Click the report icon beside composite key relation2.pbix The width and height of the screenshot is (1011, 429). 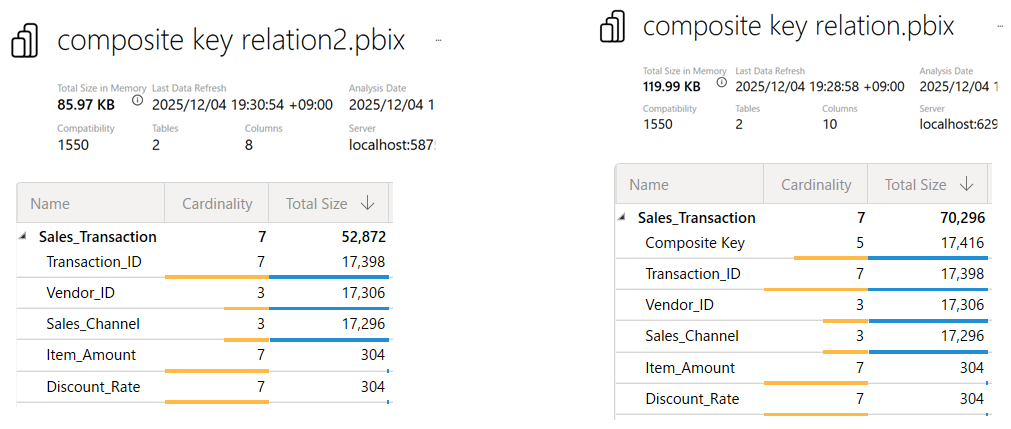coord(26,42)
